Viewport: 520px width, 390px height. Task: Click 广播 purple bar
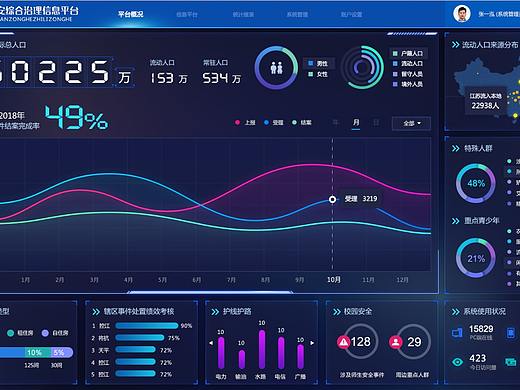300,357
